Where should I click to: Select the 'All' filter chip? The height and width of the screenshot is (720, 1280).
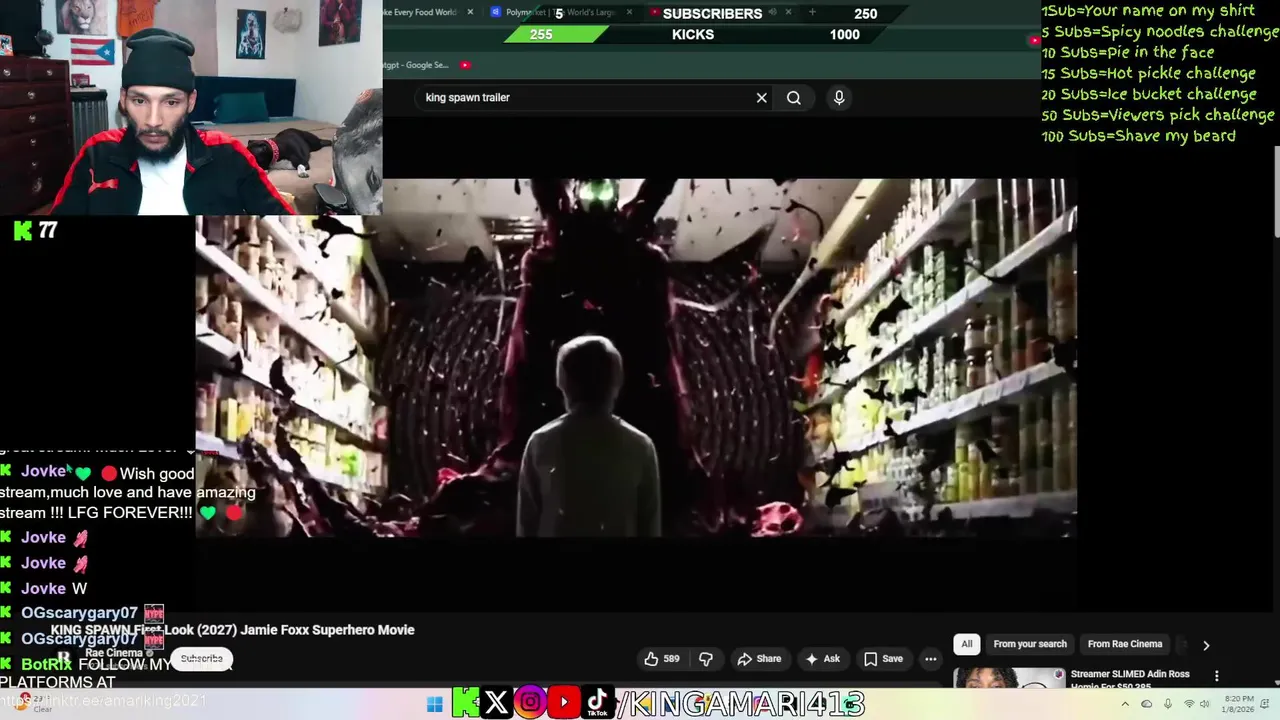coord(967,645)
